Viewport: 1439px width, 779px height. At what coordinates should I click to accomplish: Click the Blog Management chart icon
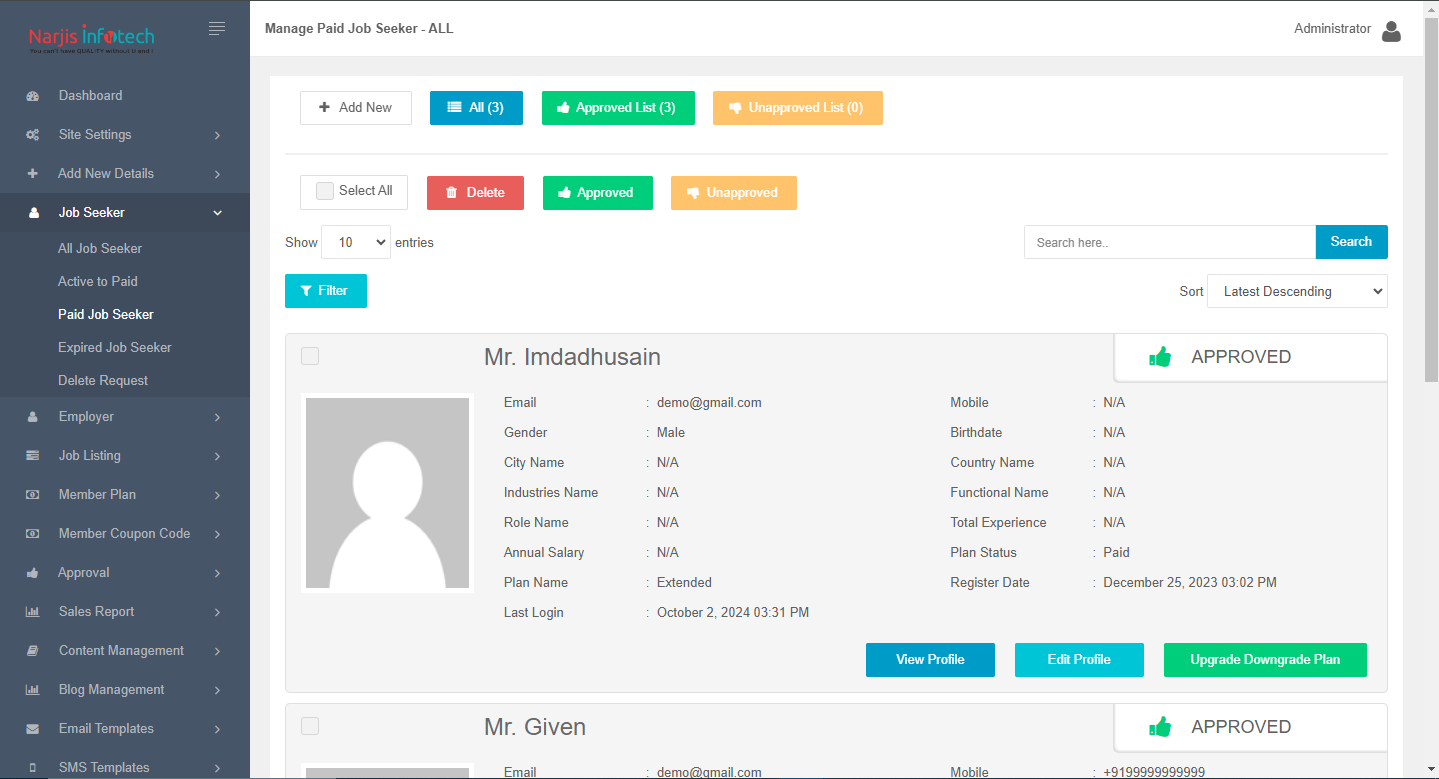click(33, 690)
